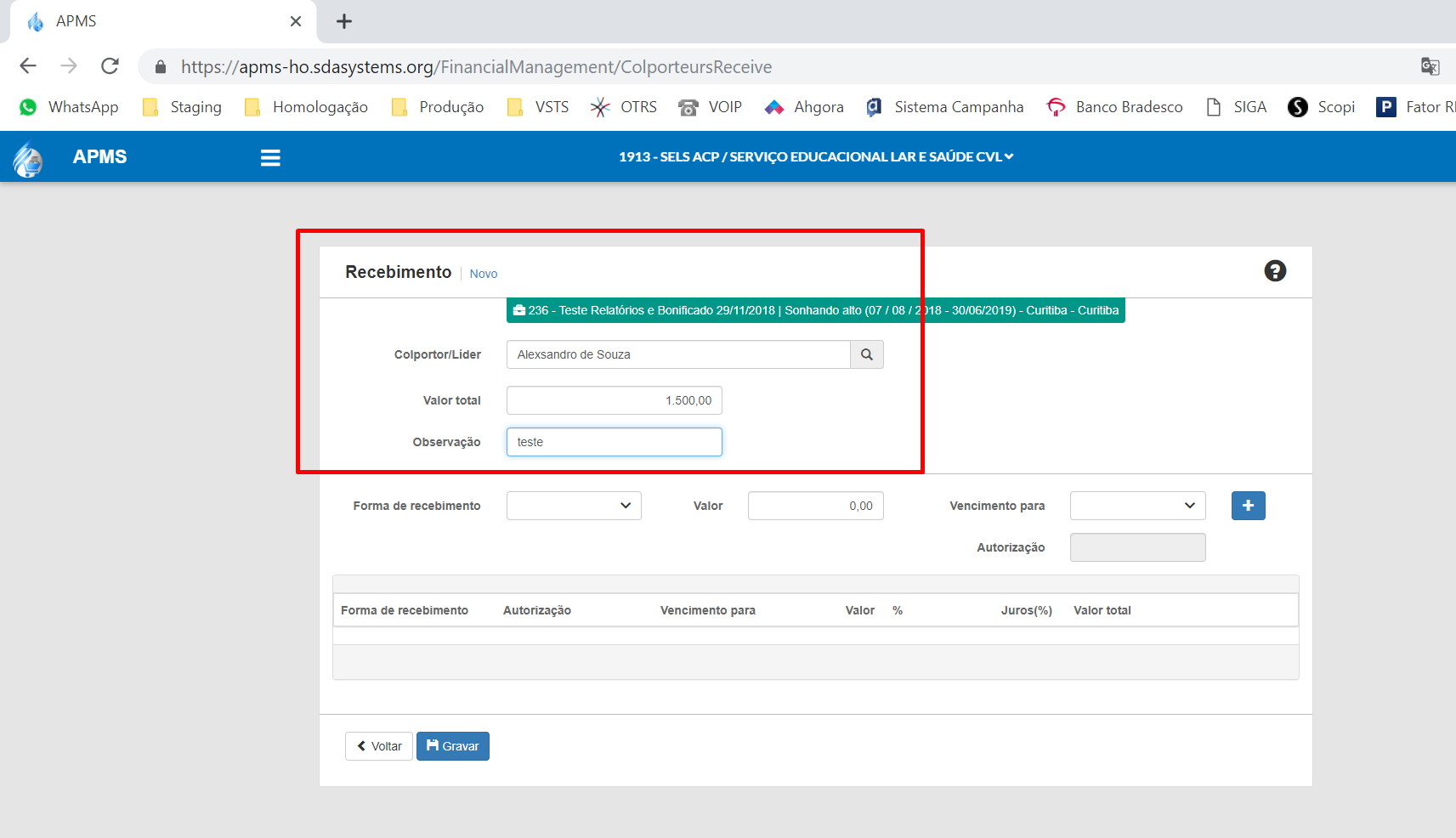Viewport: 1456px width, 838px height.
Task: Go back in browser history
Action: (28, 66)
